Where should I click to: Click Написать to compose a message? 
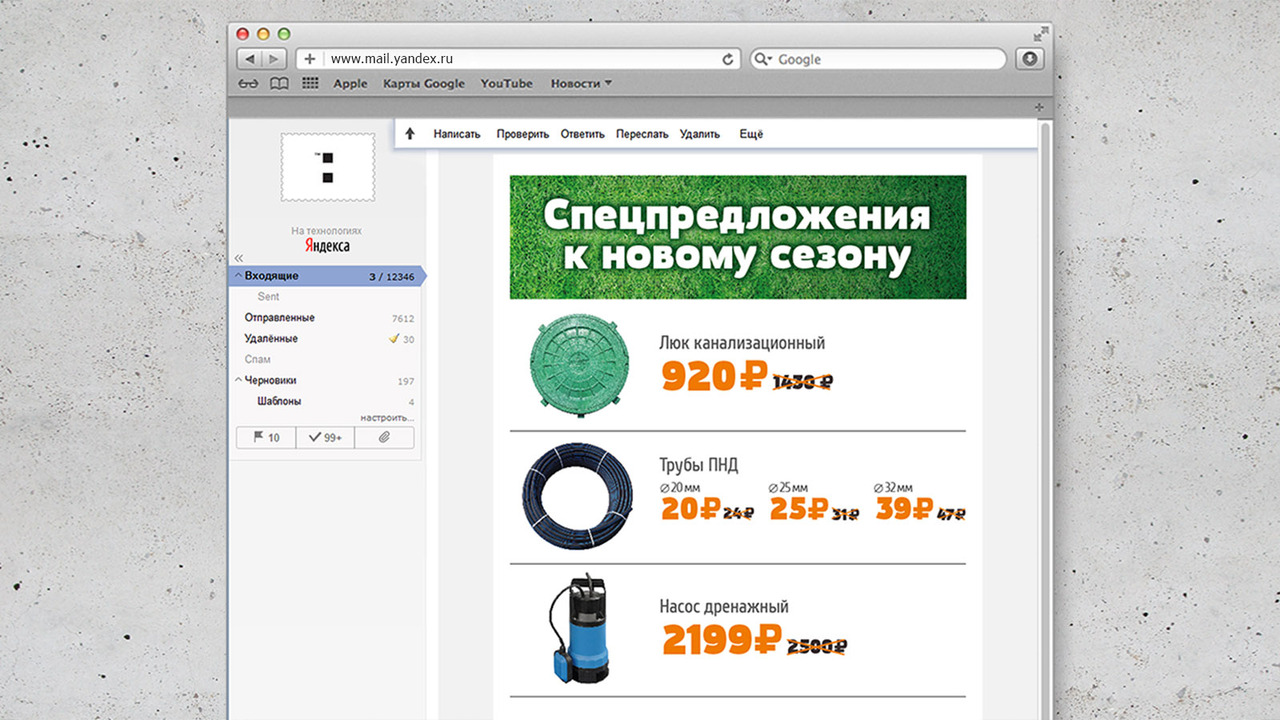[x=457, y=134]
